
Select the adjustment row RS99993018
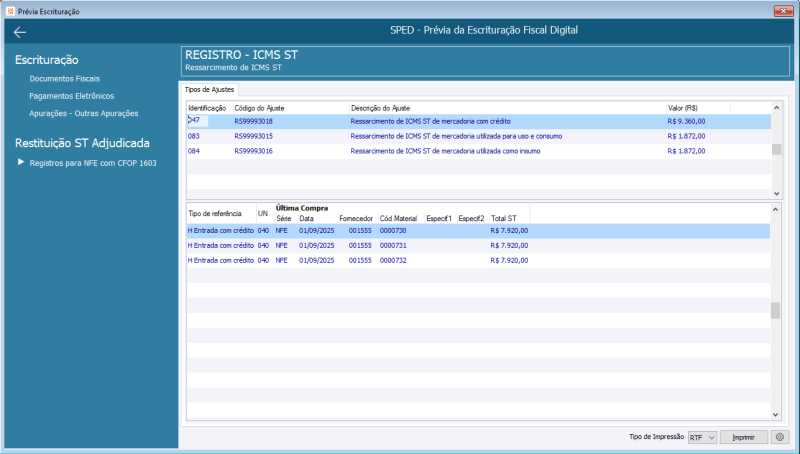(x=479, y=121)
